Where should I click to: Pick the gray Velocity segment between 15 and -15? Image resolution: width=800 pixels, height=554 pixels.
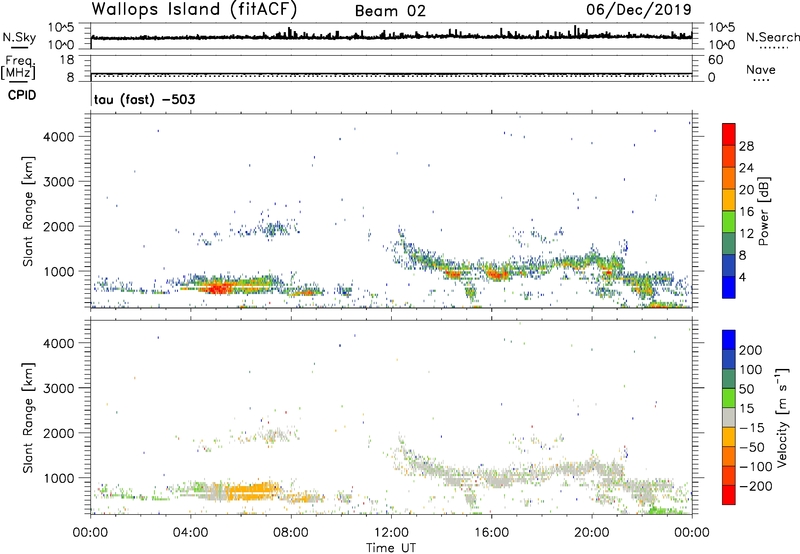click(x=729, y=417)
